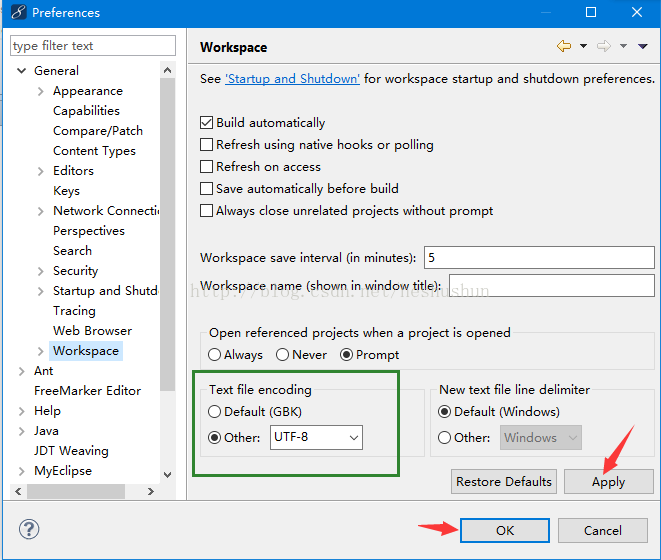The image size is (661, 560).
Task: Check Always close unrelated projects without prompt
Action: pyautogui.click(x=206, y=210)
